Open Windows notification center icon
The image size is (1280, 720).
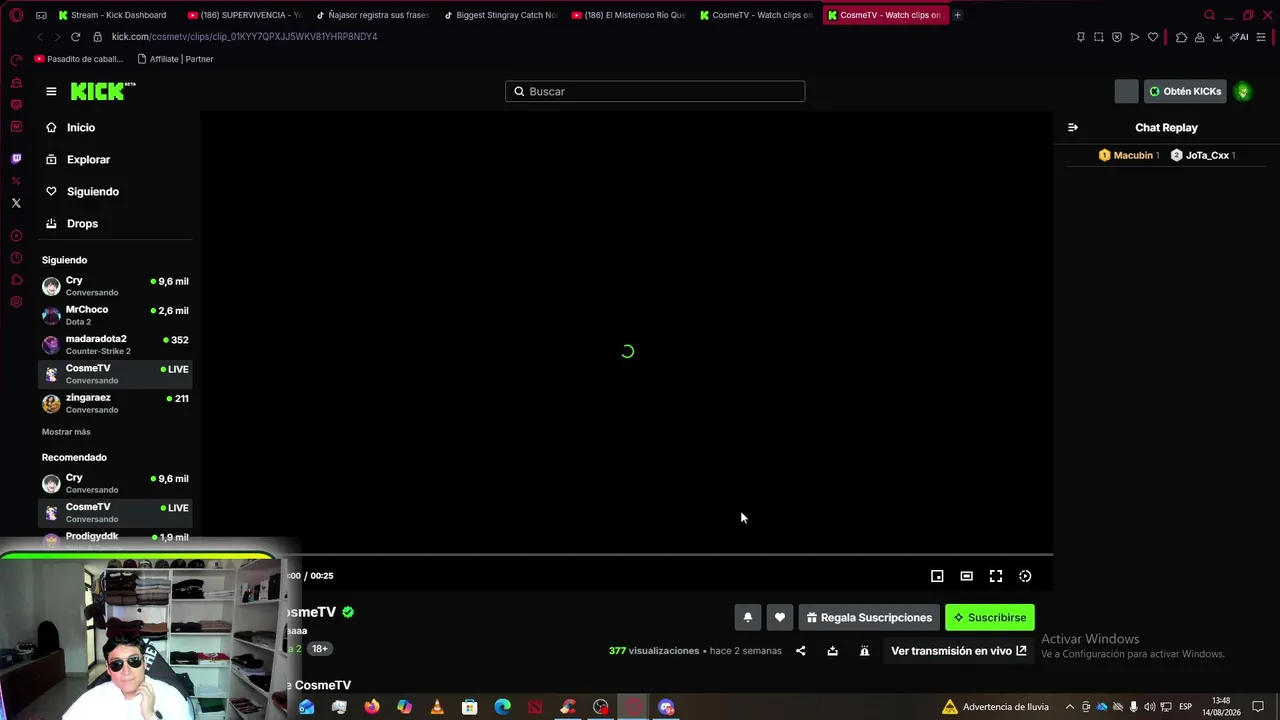[x=1258, y=707]
